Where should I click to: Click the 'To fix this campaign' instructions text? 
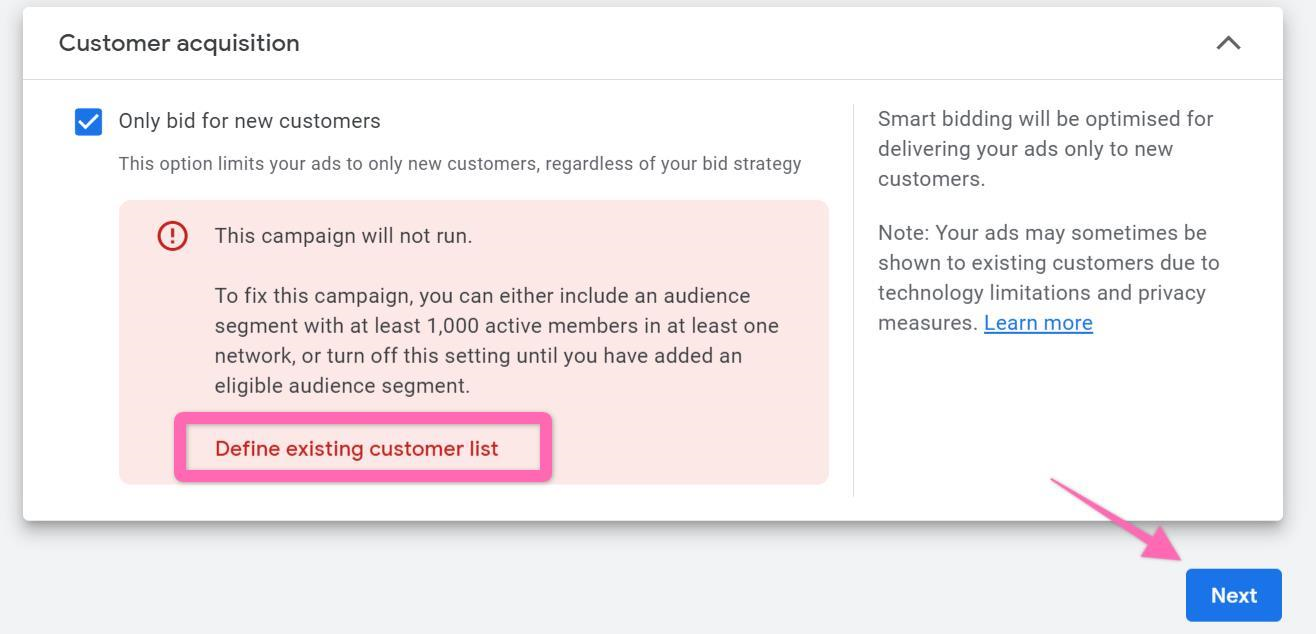pyautogui.click(x=496, y=341)
